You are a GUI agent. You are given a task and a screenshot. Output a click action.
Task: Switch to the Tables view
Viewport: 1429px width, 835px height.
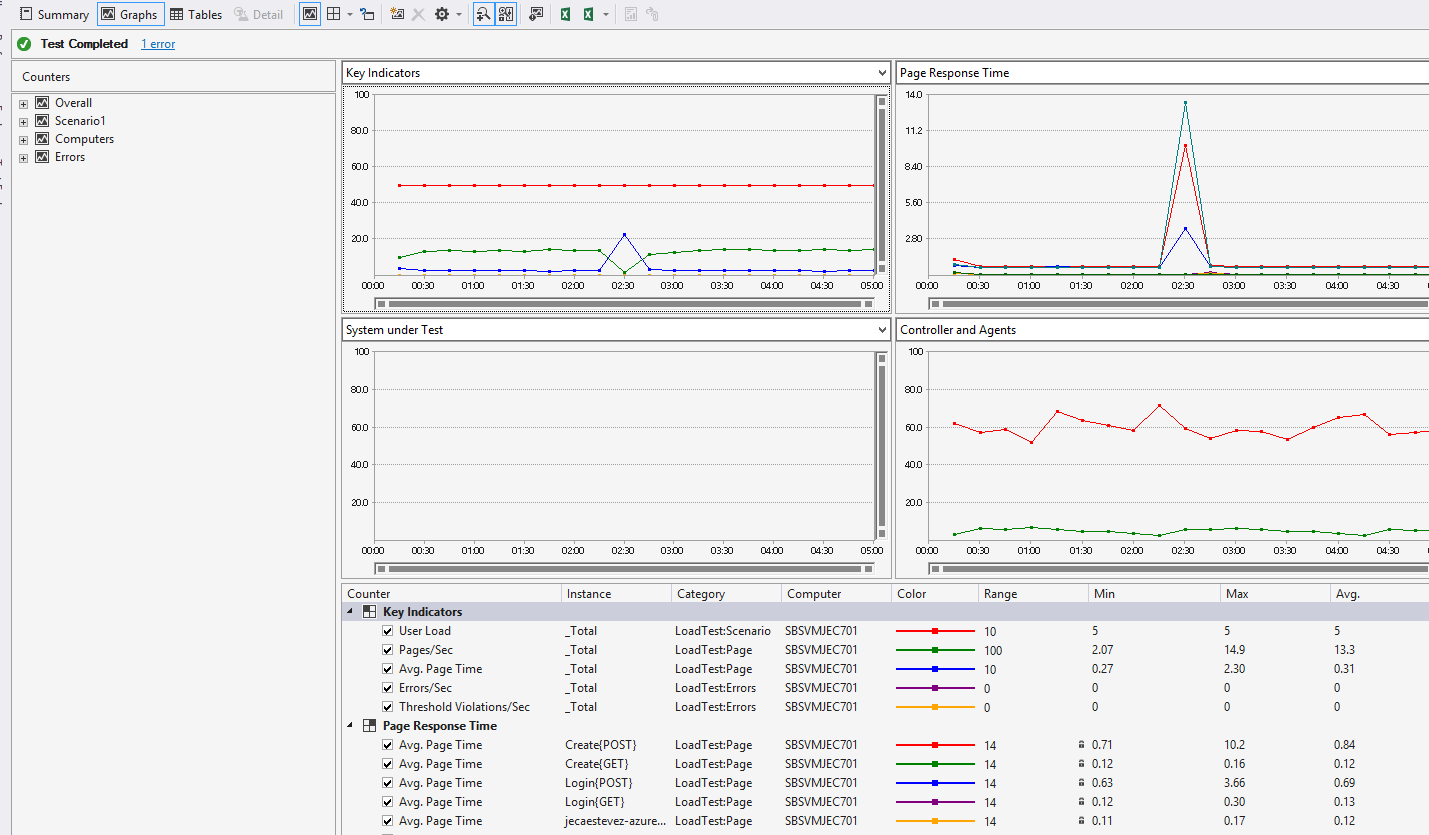[195, 15]
